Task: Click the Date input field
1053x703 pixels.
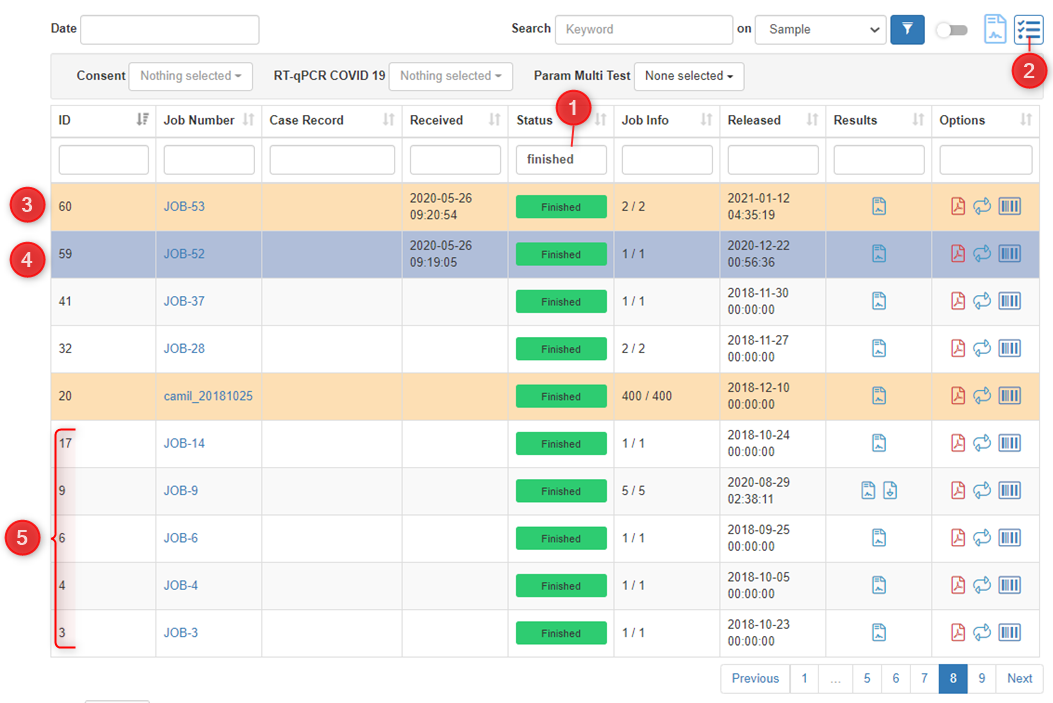Action: coord(170,30)
